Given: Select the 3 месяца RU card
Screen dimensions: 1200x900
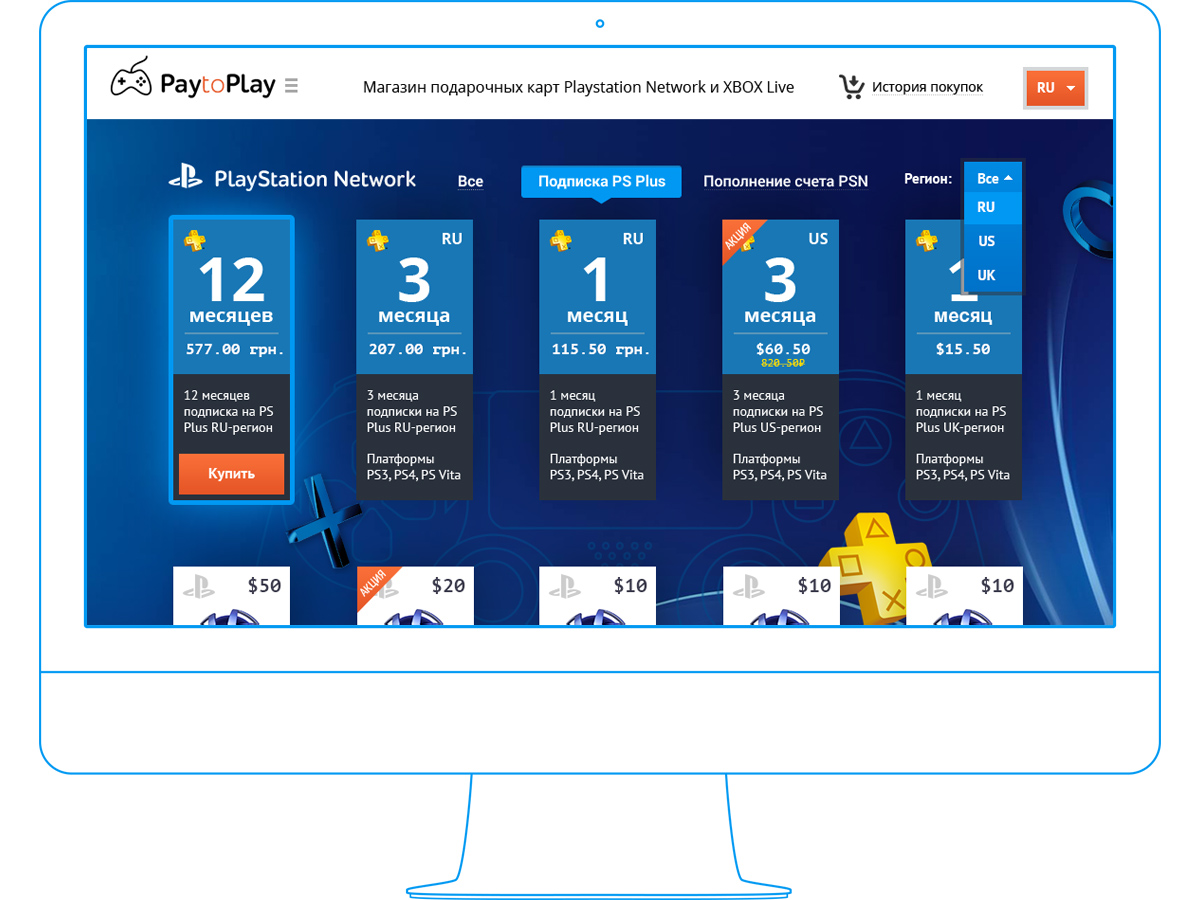Looking at the screenshot, I should point(414,359).
